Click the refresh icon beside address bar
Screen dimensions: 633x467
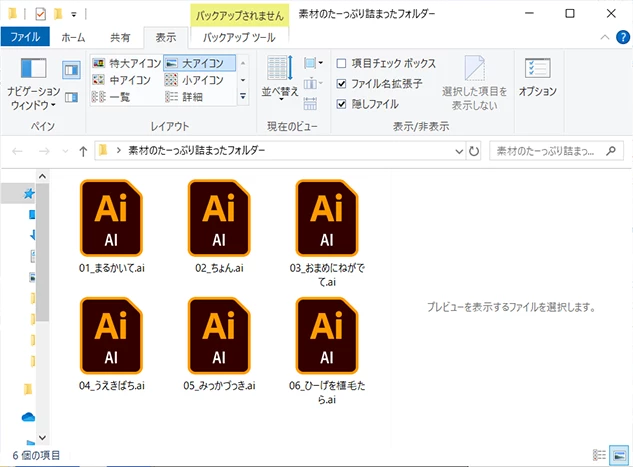474,151
